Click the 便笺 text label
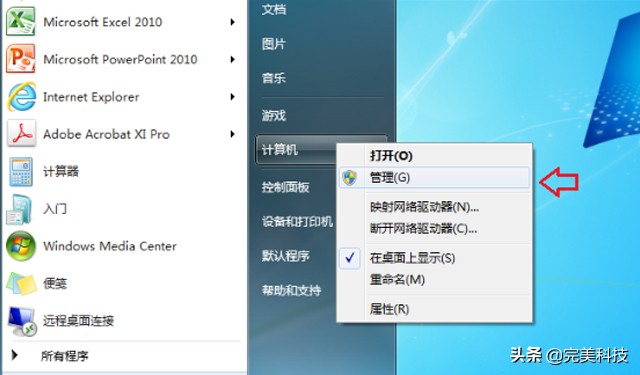Image resolution: width=640 pixels, height=375 pixels. pyautogui.click(x=55, y=283)
